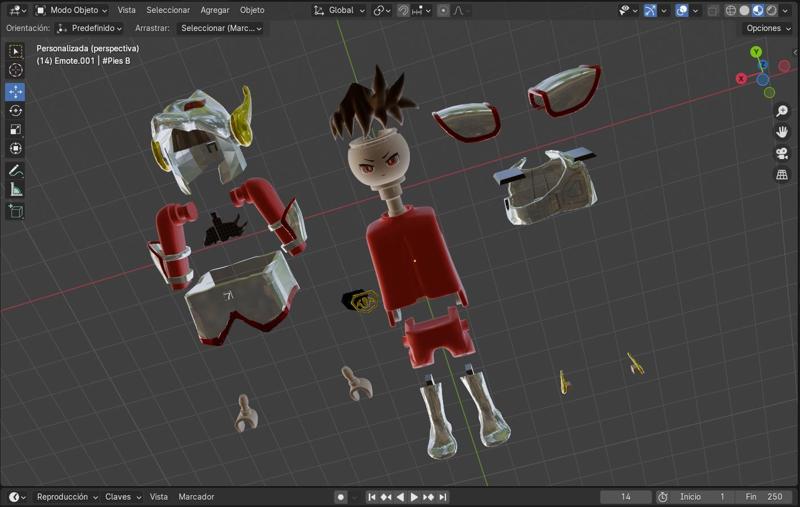The height and width of the screenshot is (507, 800).
Task: Activate the Scale tool
Action: point(15,130)
